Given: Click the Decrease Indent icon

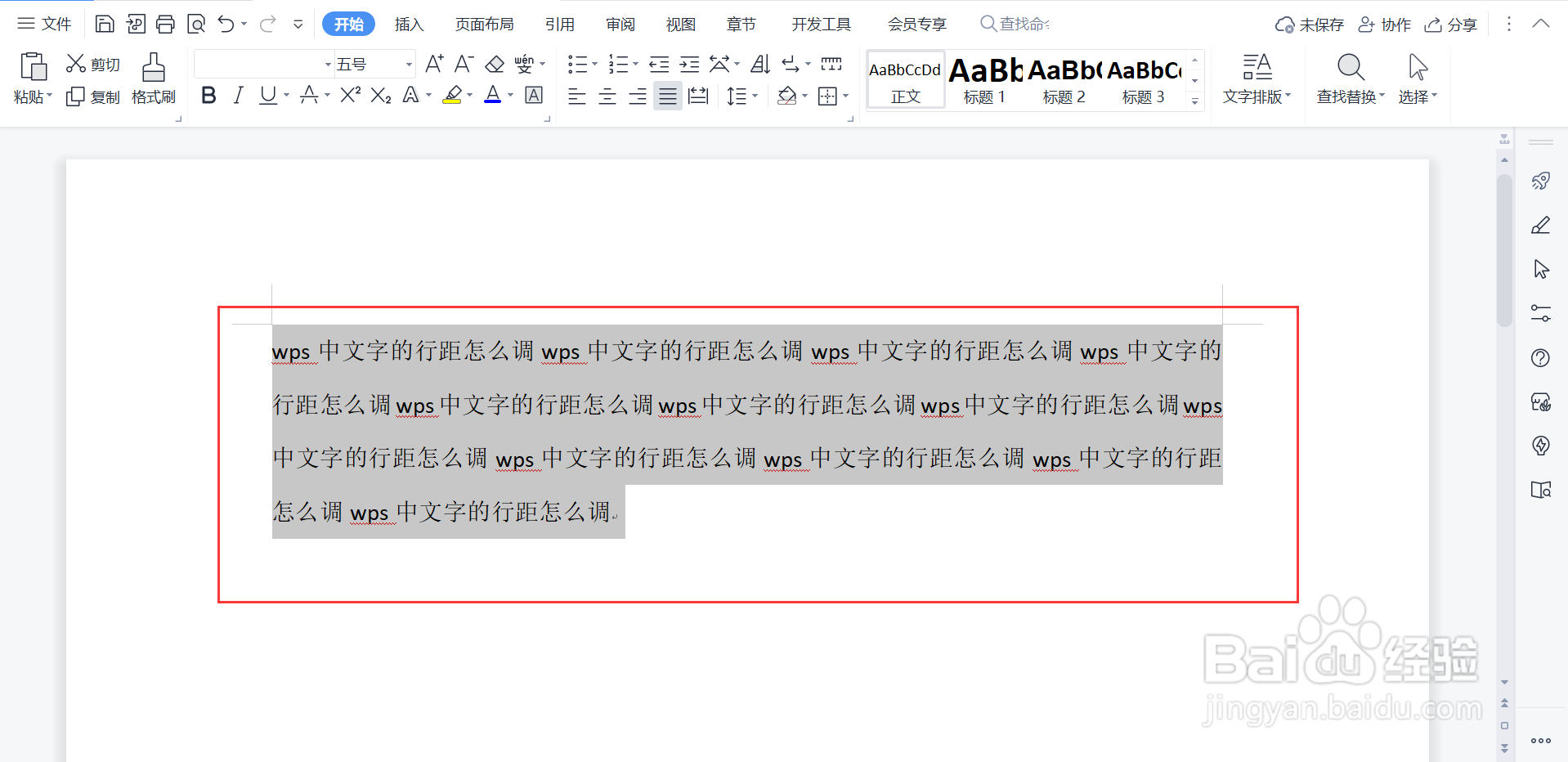Looking at the screenshot, I should [659, 64].
